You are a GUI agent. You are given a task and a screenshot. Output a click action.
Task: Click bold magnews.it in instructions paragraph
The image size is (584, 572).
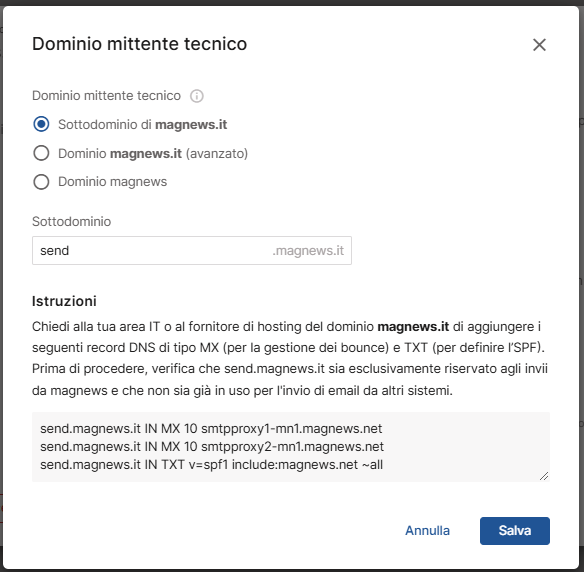pos(413,327)
